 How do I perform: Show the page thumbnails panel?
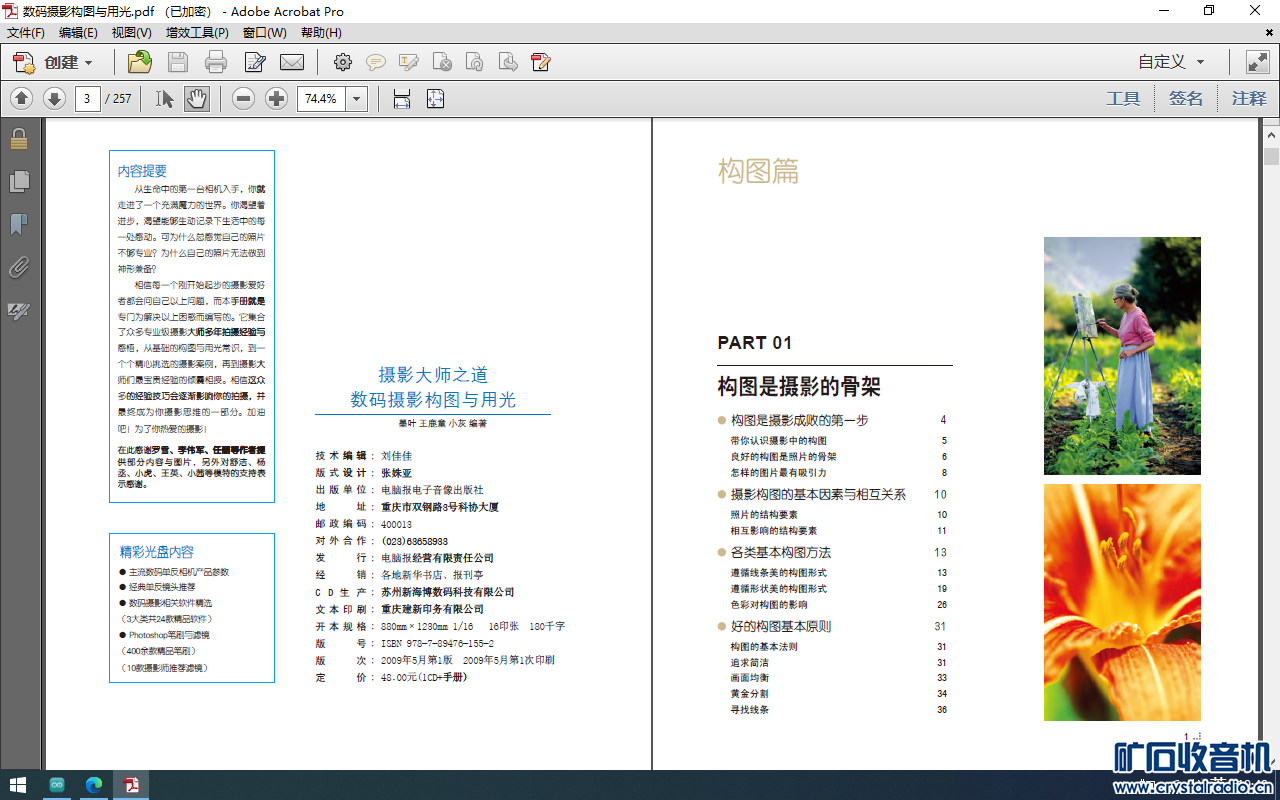click(19, 181)
